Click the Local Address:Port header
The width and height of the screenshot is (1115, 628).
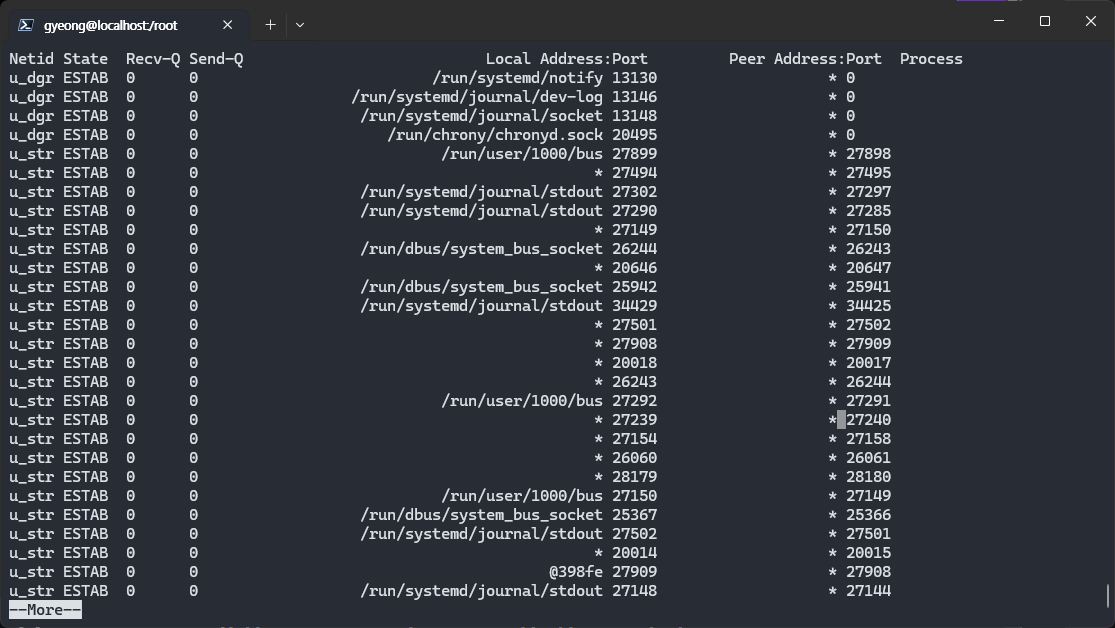[x=566, y=59]
